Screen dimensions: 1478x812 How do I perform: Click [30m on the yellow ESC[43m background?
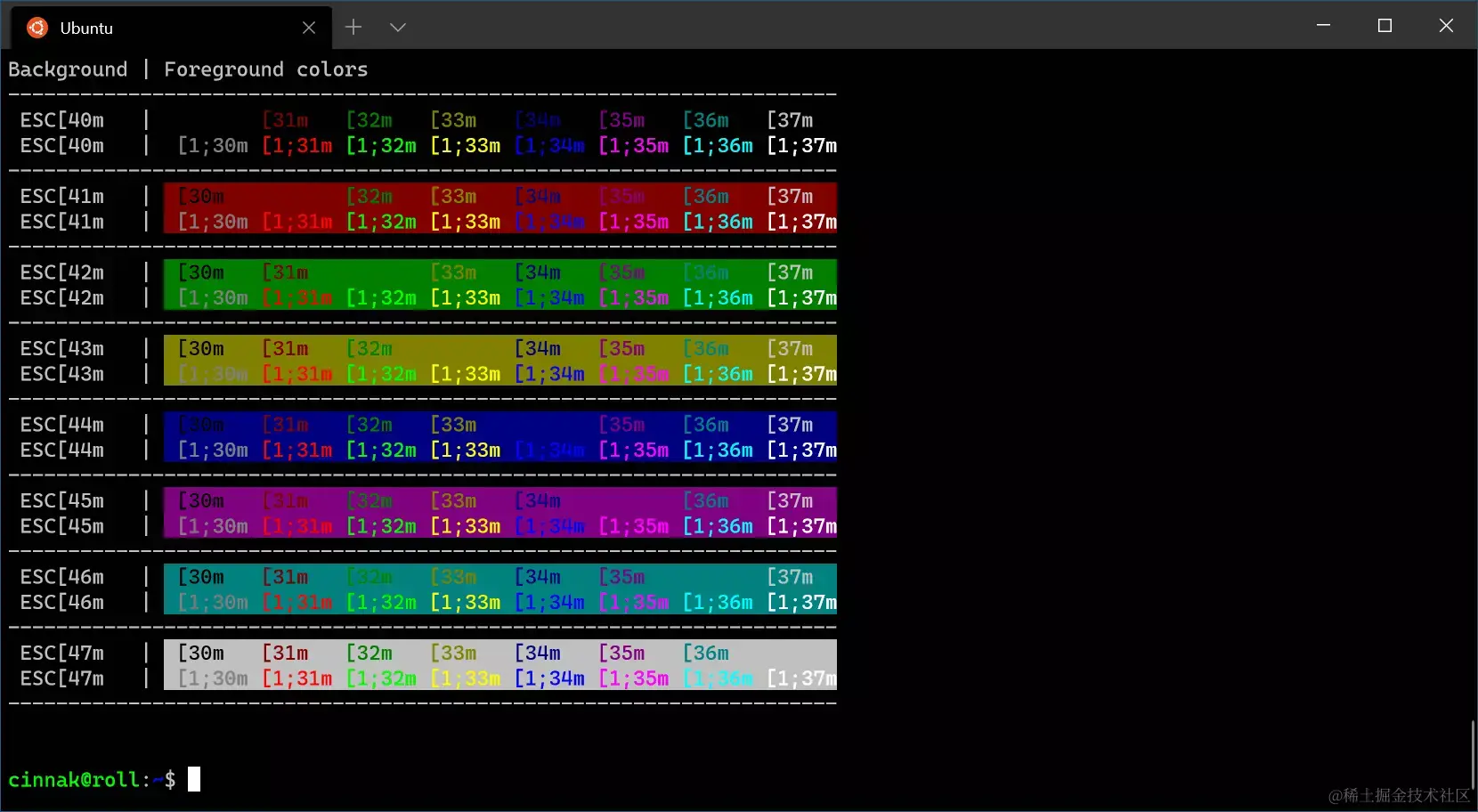pyautogui.click(x=201, y=348)
